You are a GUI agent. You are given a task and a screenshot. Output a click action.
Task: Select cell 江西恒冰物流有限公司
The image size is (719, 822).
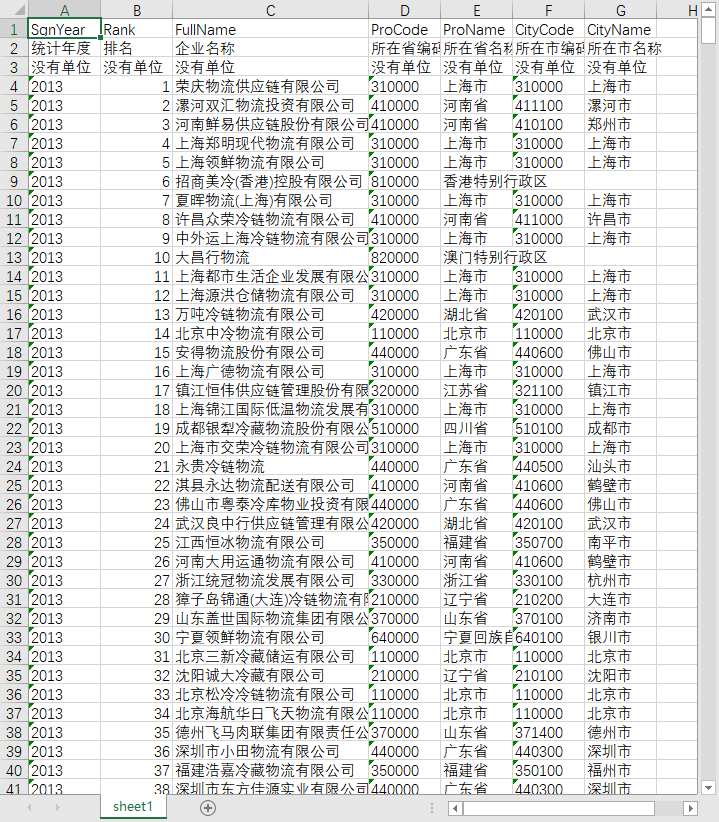pos(270,543)
